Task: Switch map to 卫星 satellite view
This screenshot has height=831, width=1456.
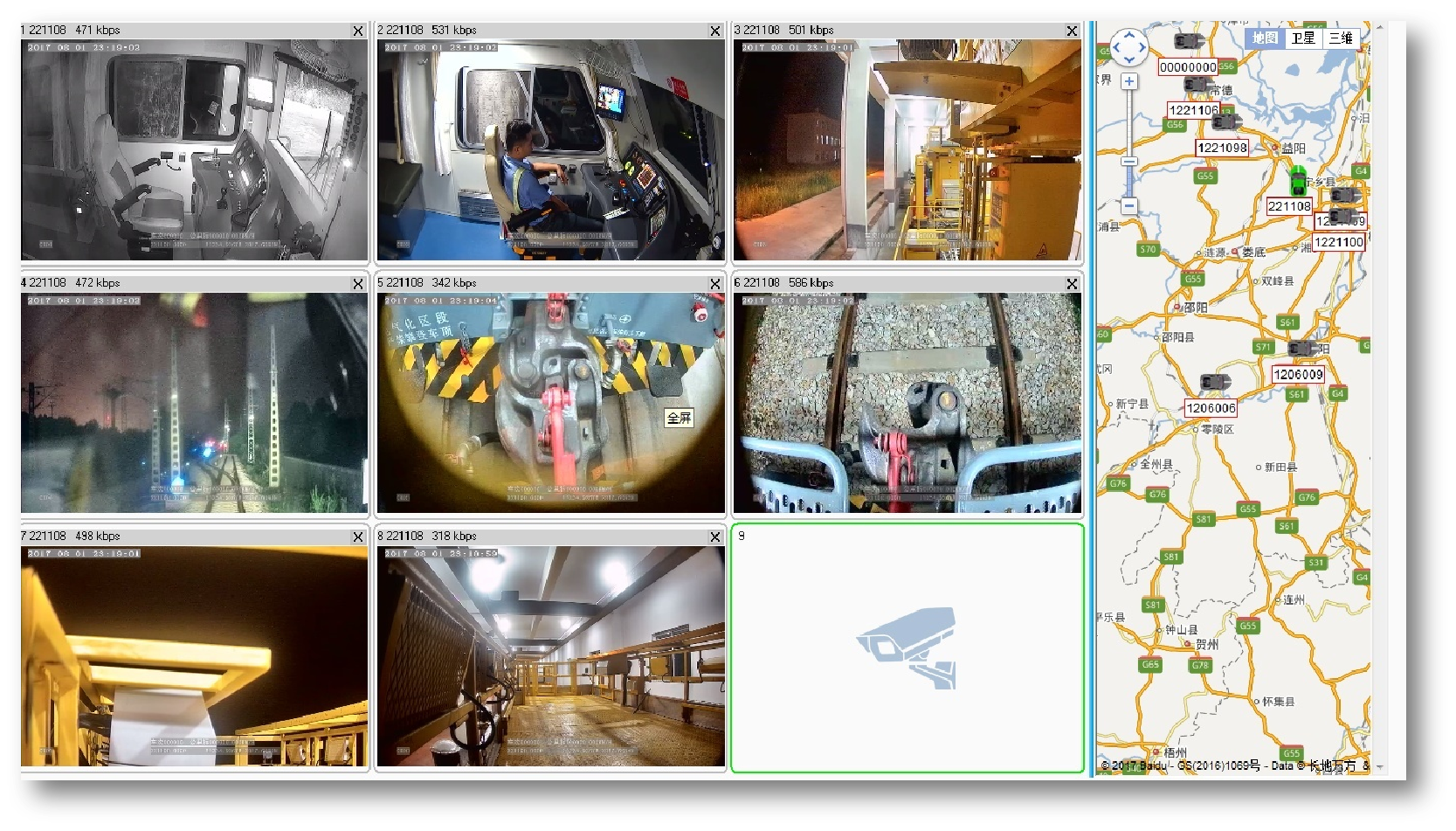Action: point(1303,38)
